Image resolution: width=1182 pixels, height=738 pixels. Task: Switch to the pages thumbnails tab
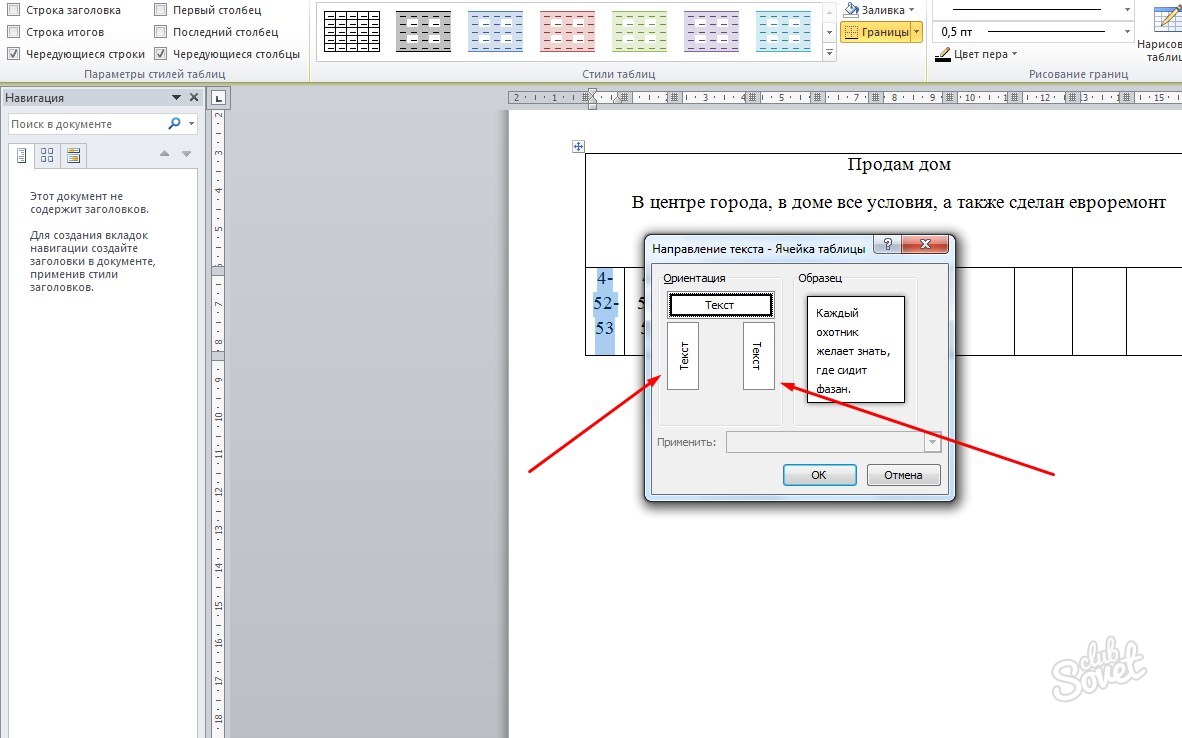[47, 155]
